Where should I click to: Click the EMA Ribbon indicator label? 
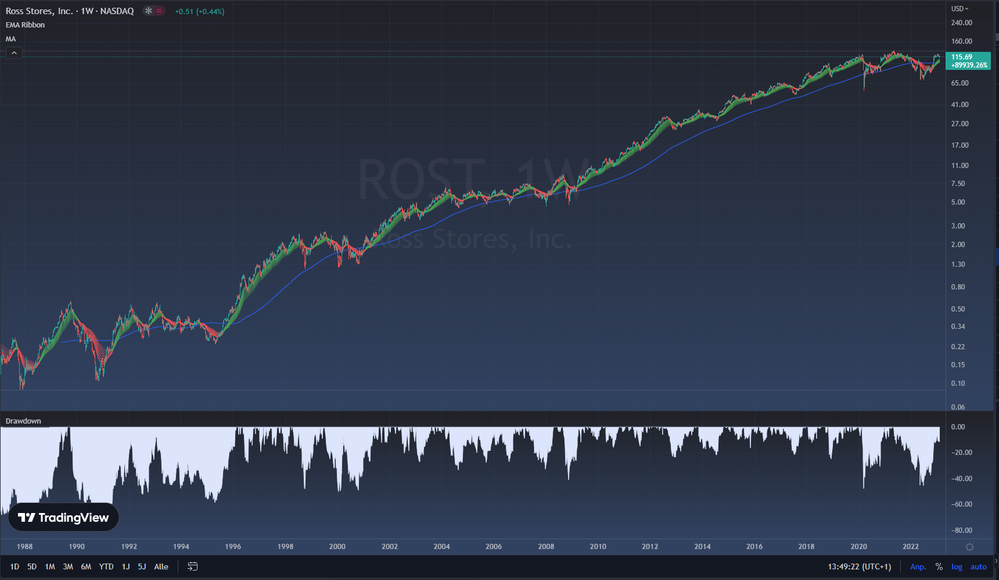[x=24, y=25]
